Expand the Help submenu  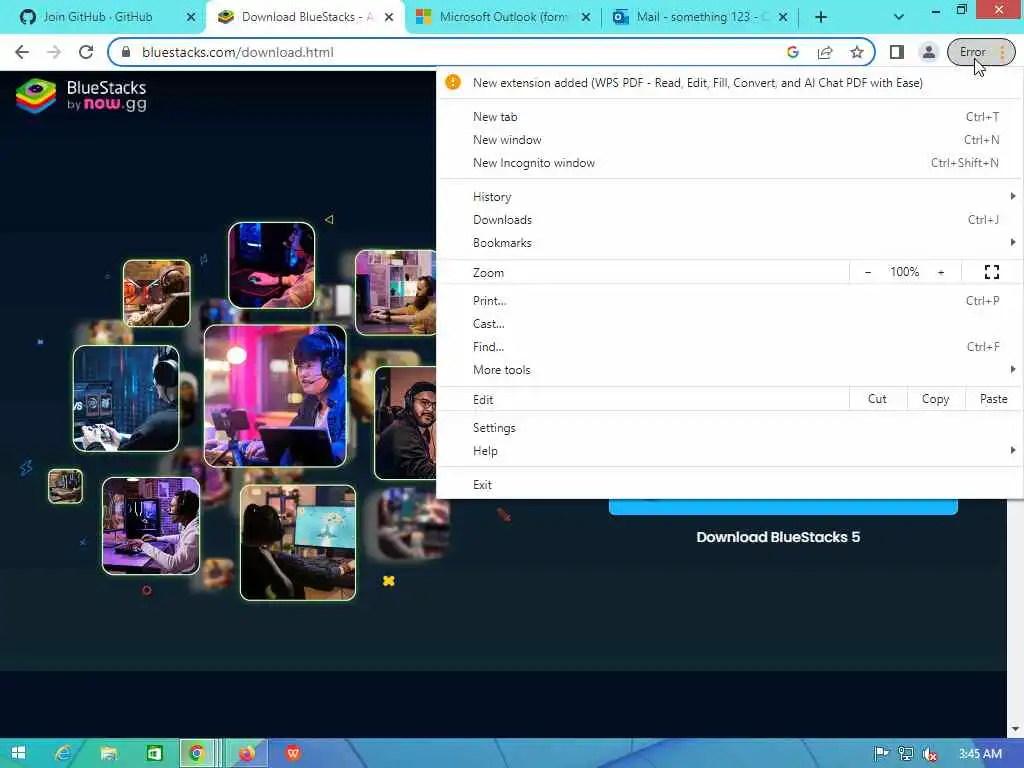coord(729,451)
